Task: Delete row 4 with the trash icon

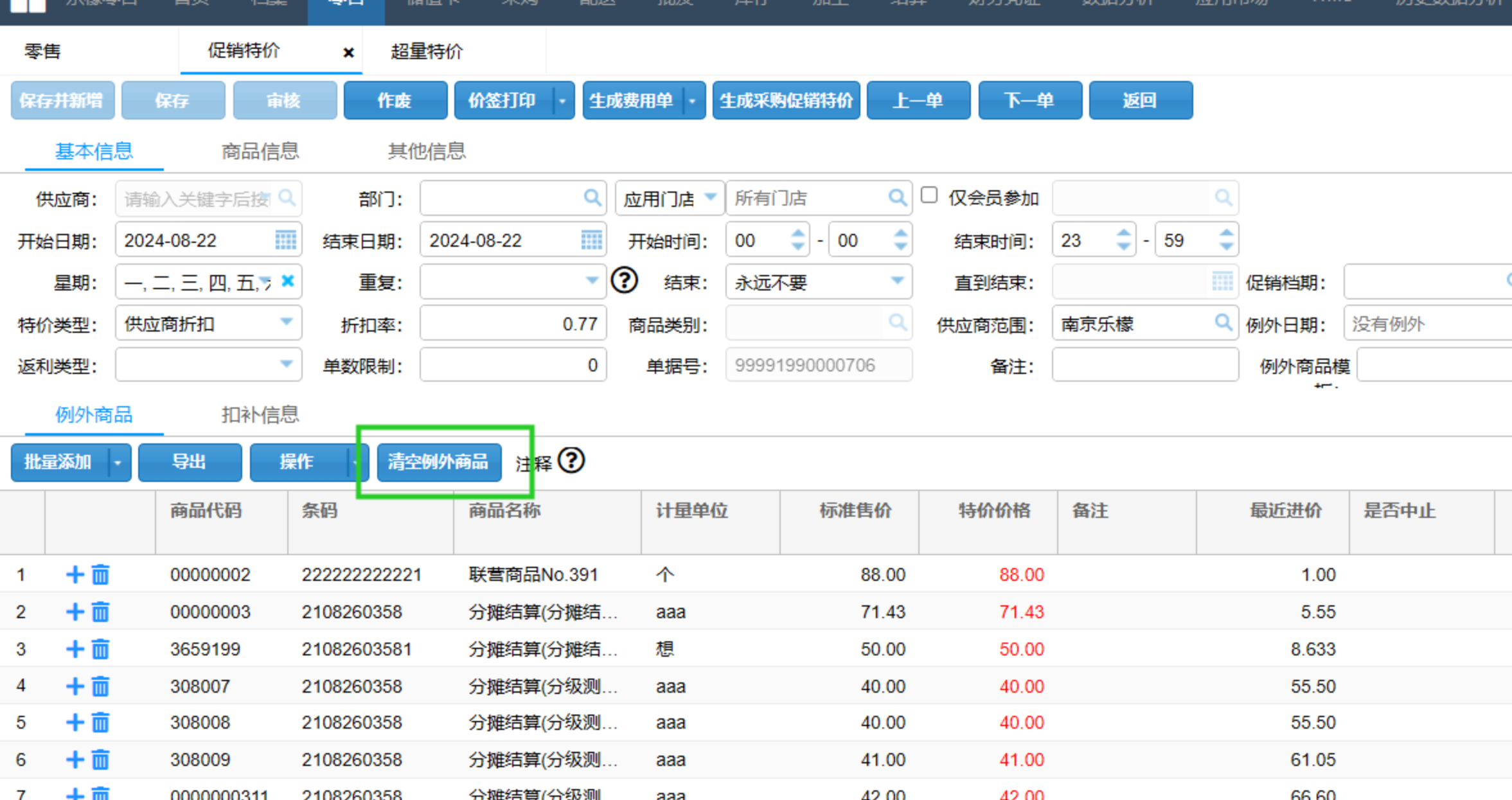Action: pyautogui.click(x=100, y=686)
